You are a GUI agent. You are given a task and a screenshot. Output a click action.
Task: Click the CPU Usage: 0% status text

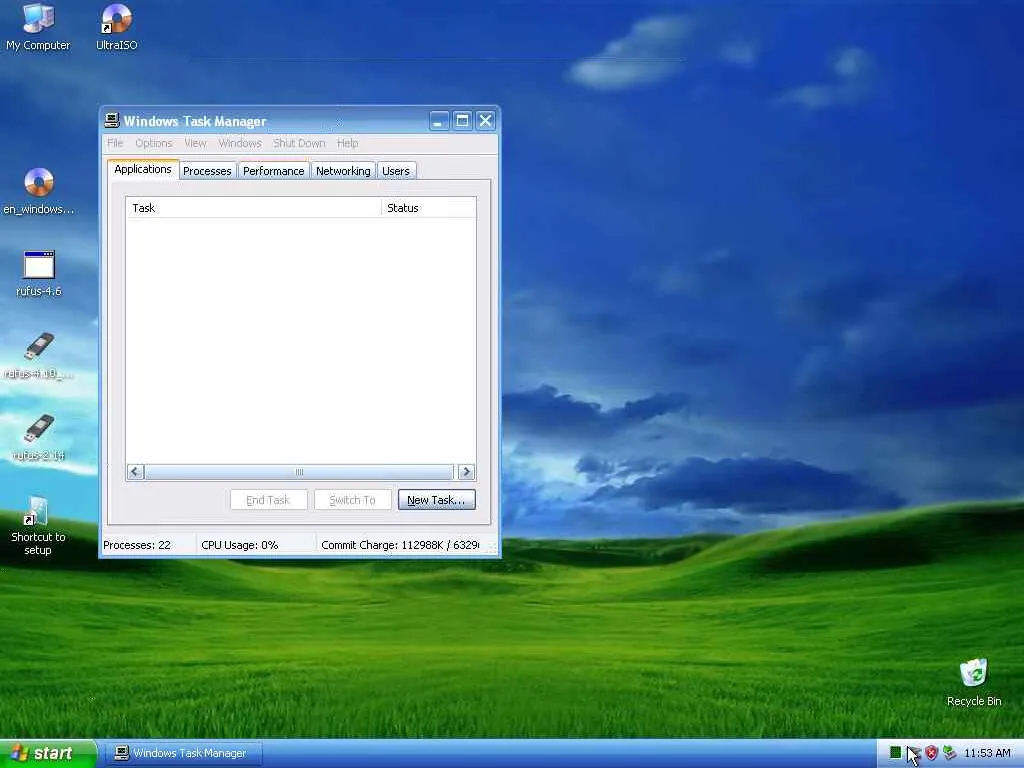(240, 545)
